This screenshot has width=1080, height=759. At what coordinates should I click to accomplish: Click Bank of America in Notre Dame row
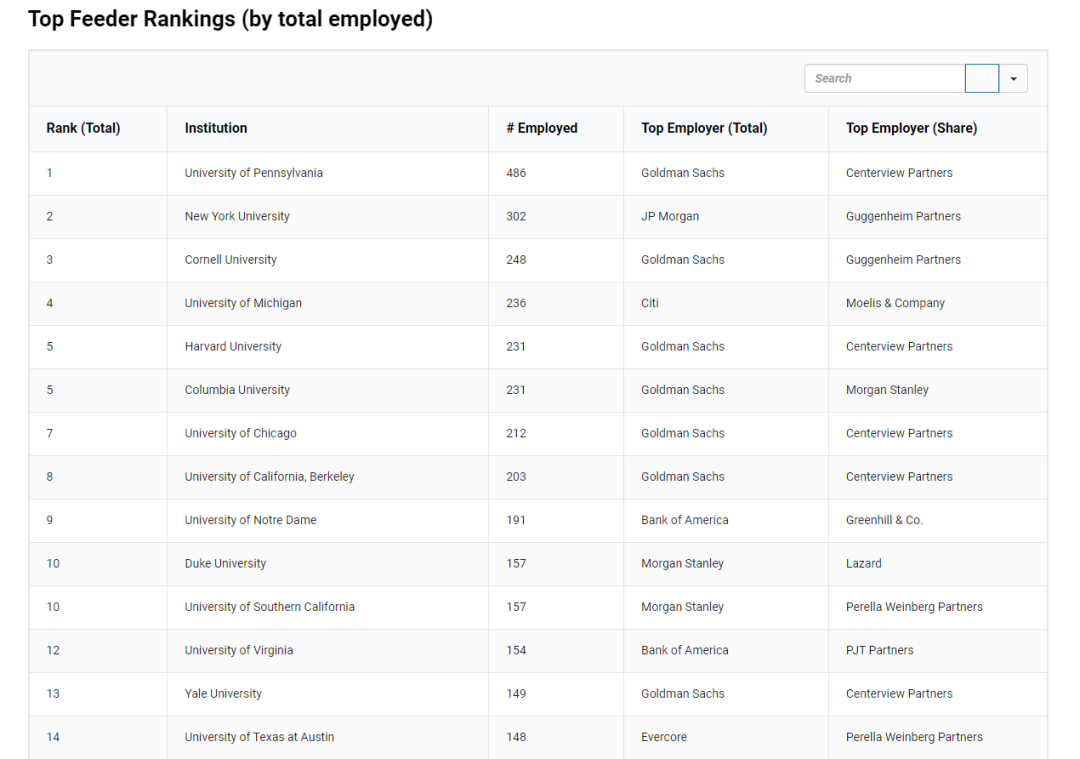[x=685, y=520]
